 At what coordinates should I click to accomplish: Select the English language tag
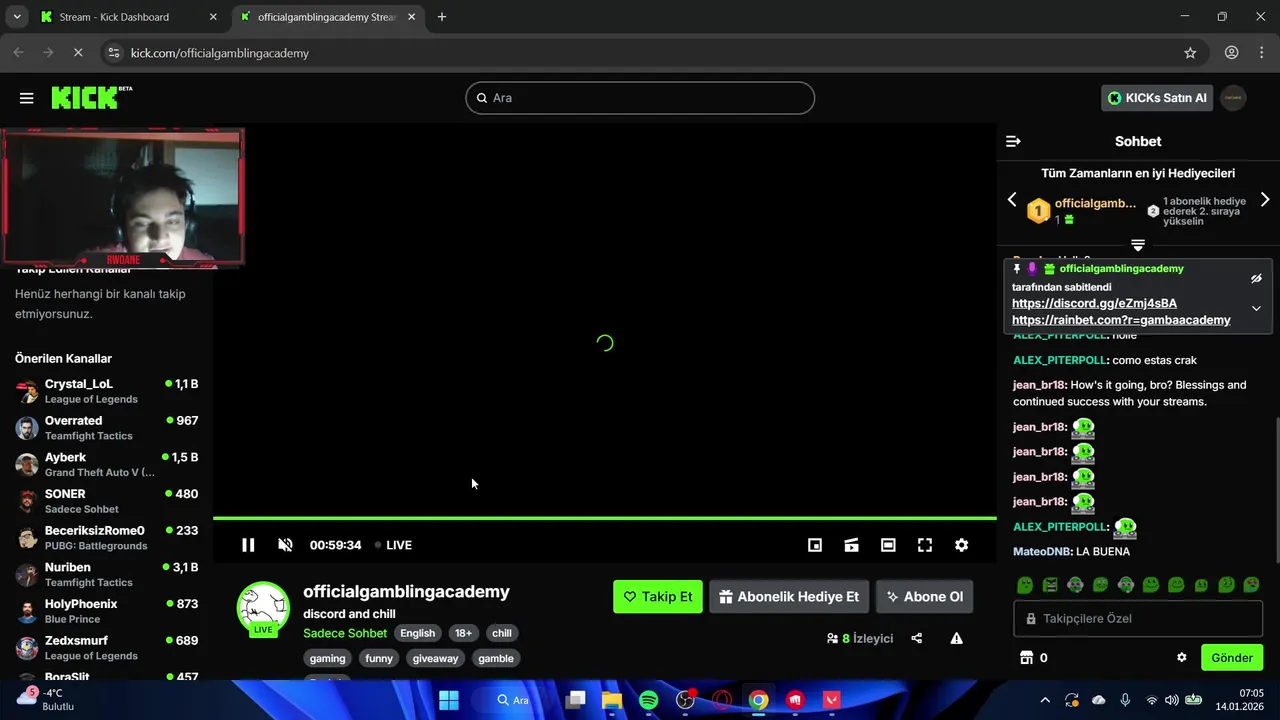click(418, 633)
